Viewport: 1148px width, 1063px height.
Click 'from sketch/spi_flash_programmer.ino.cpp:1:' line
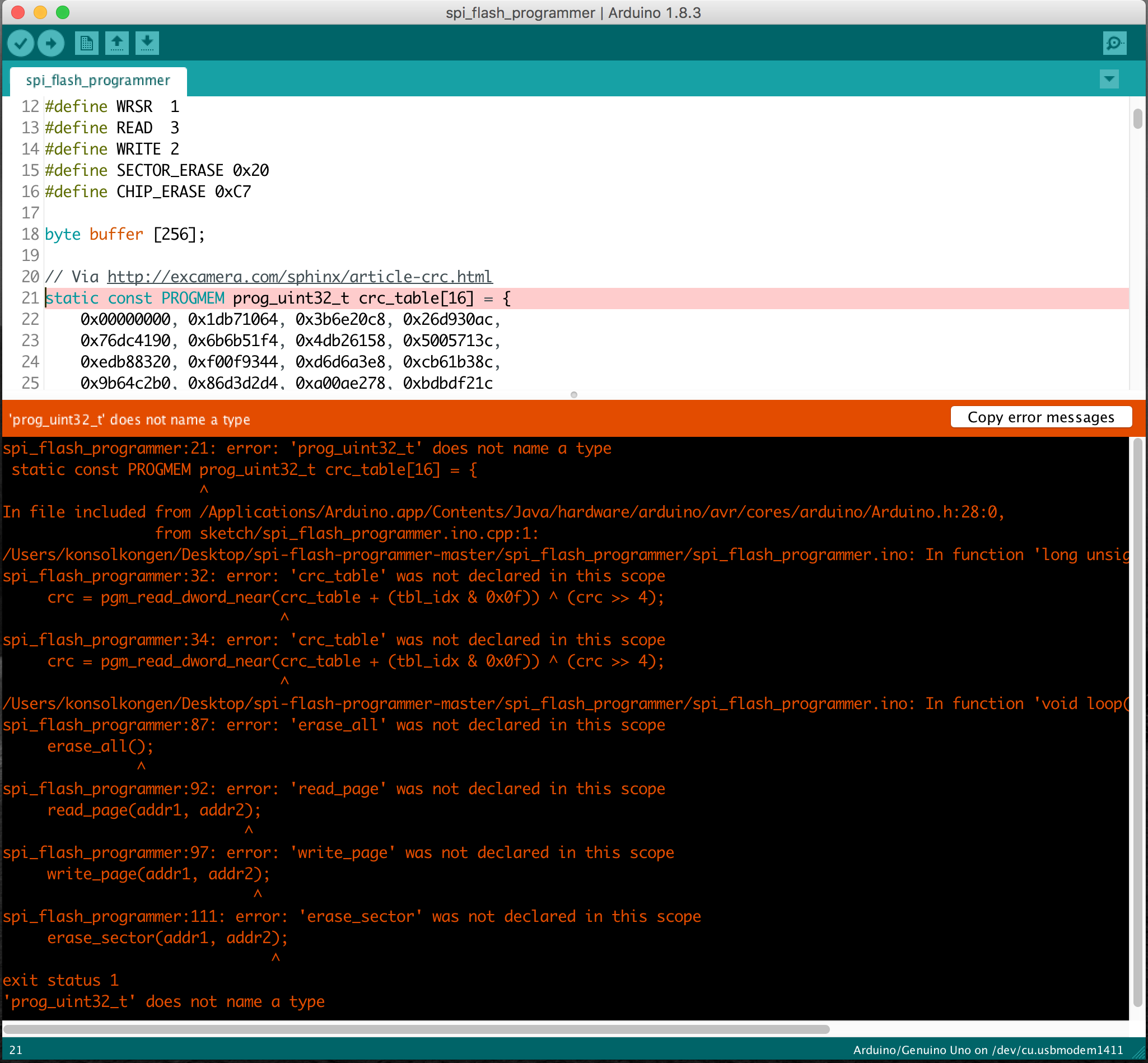click(347, 533)
